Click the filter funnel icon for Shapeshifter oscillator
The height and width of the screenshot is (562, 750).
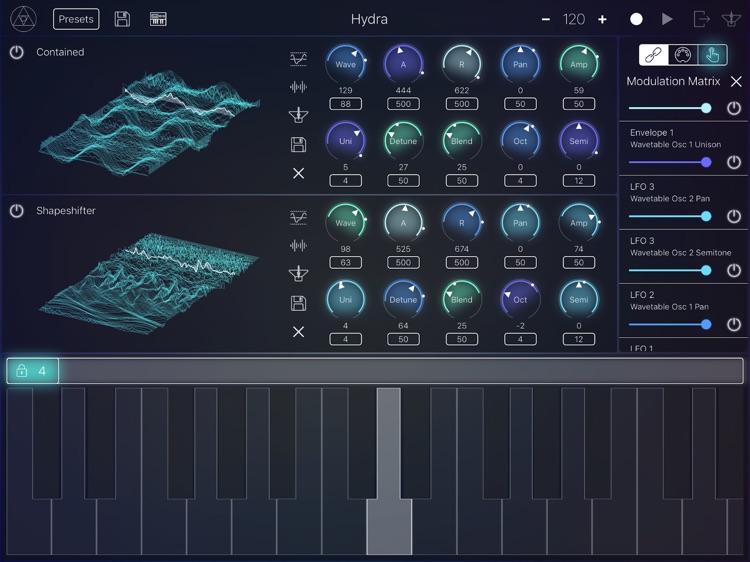click(x=298, y=274)
